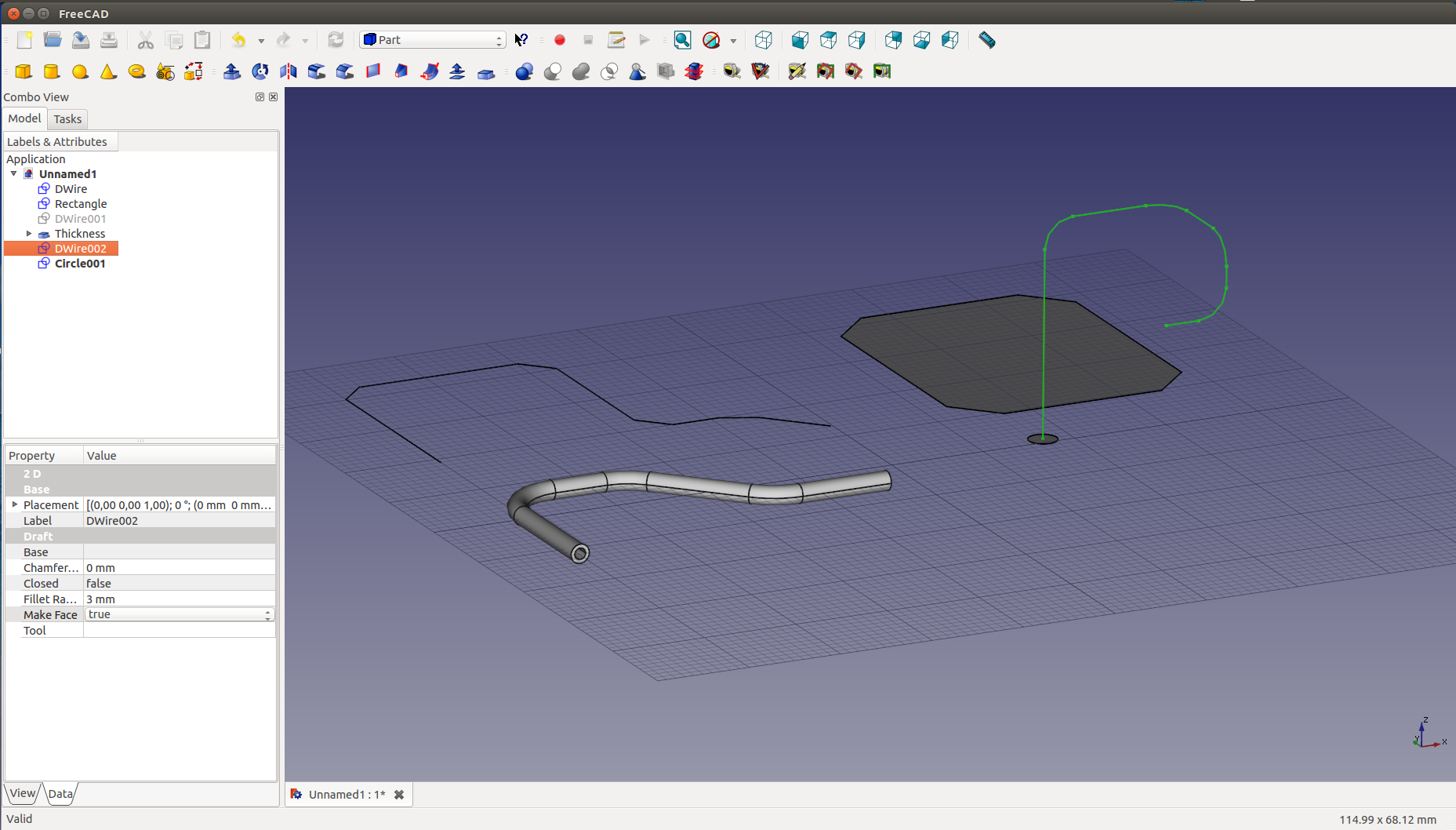Open the Part workbench selector dropdown
The image size is (1456, 830).
(433, 40)
